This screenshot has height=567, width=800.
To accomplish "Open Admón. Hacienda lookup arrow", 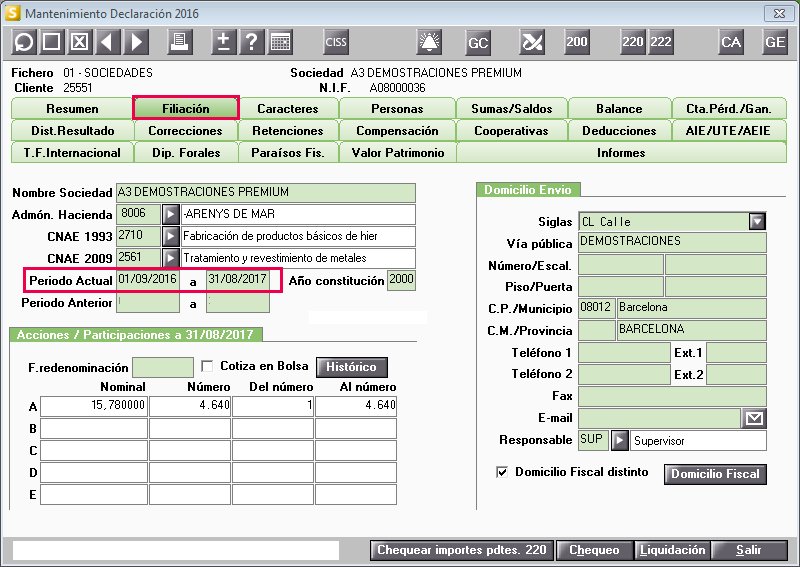I will pos(171,214).
